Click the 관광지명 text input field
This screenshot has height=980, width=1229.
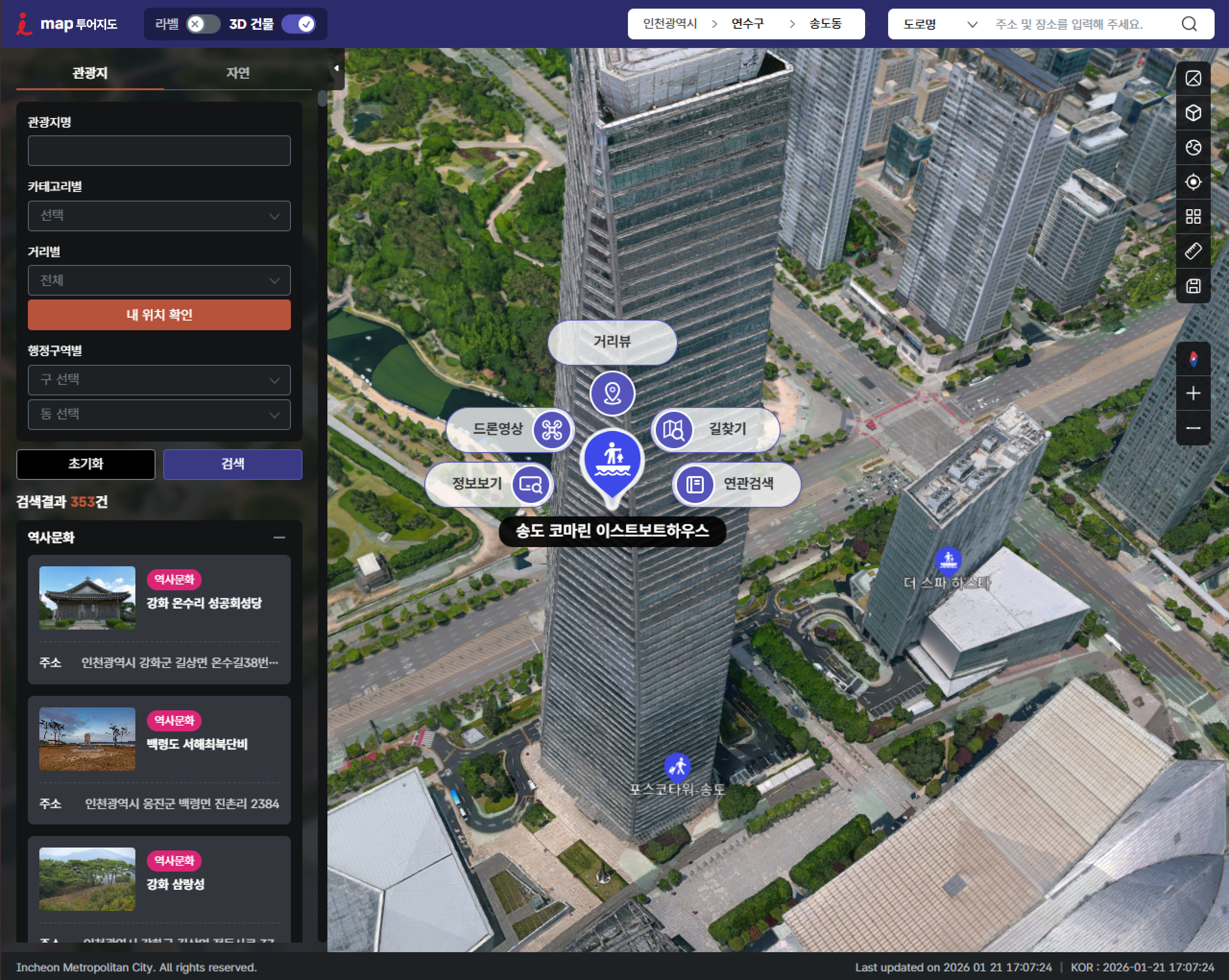click(x=159, y=151)
